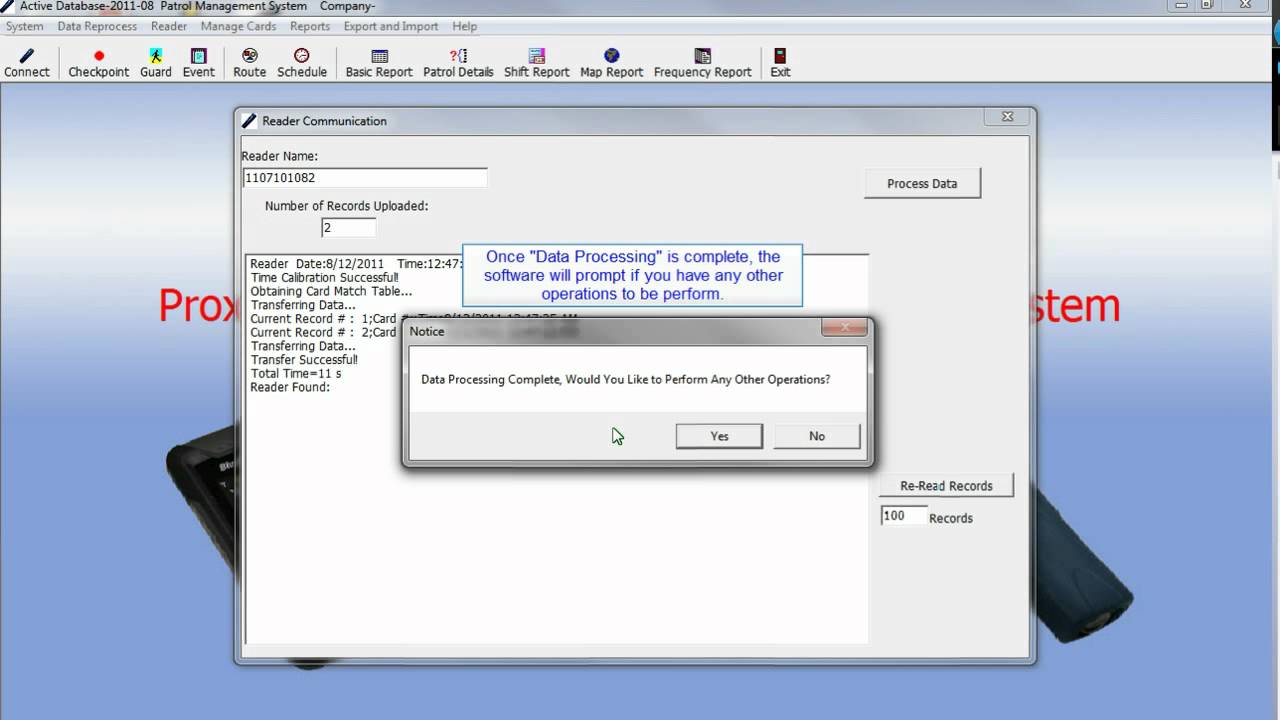This screenshot has height=720, width=1280.
Task: Open the Reports menu
Action: coord(310,26)
